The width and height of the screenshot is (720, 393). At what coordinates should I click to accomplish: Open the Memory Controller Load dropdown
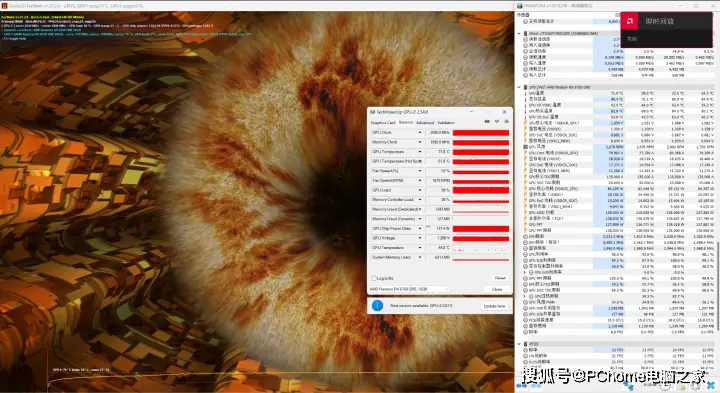[420, 200]
